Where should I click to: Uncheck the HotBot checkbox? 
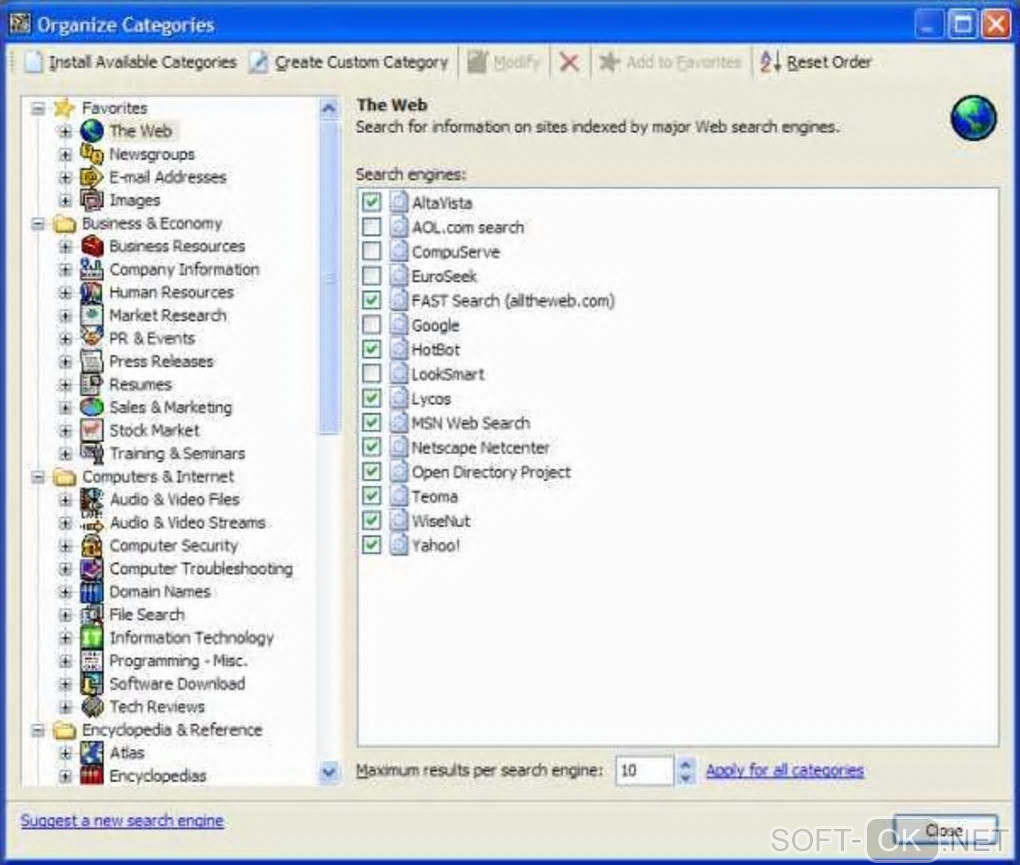[371, 349]
